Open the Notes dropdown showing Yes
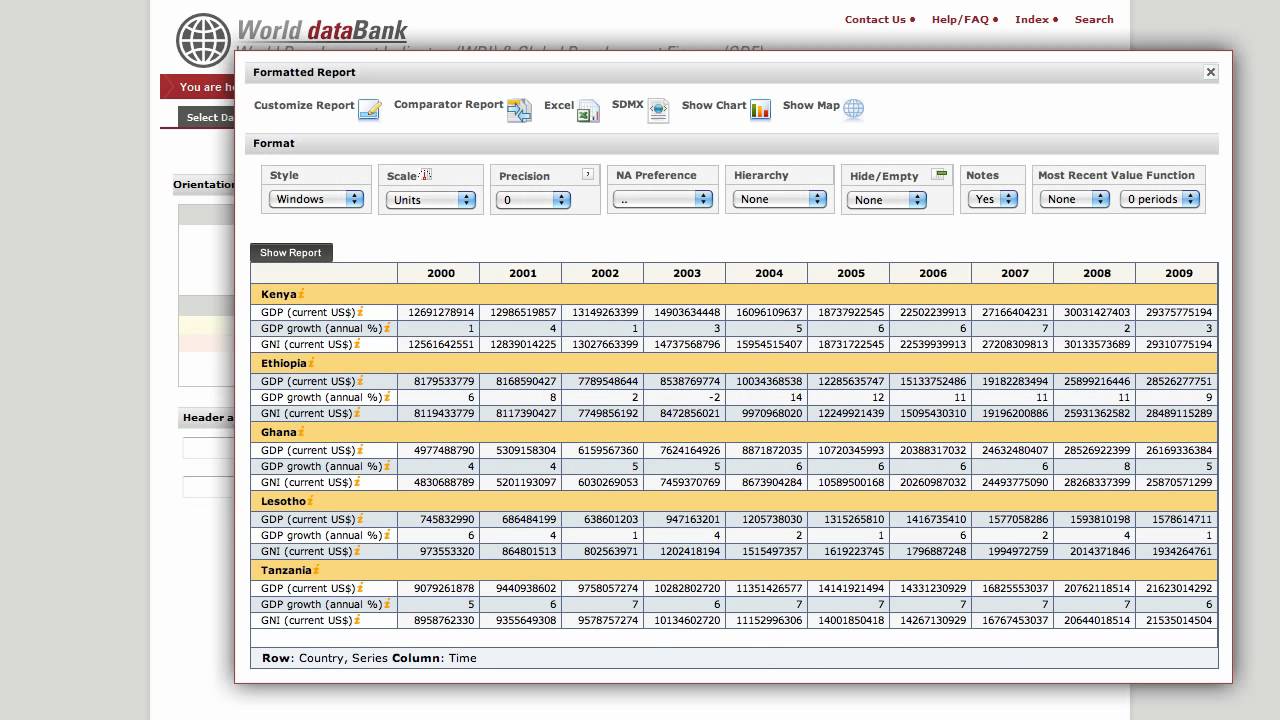1280x720 pixels. (x=993, y=199)
